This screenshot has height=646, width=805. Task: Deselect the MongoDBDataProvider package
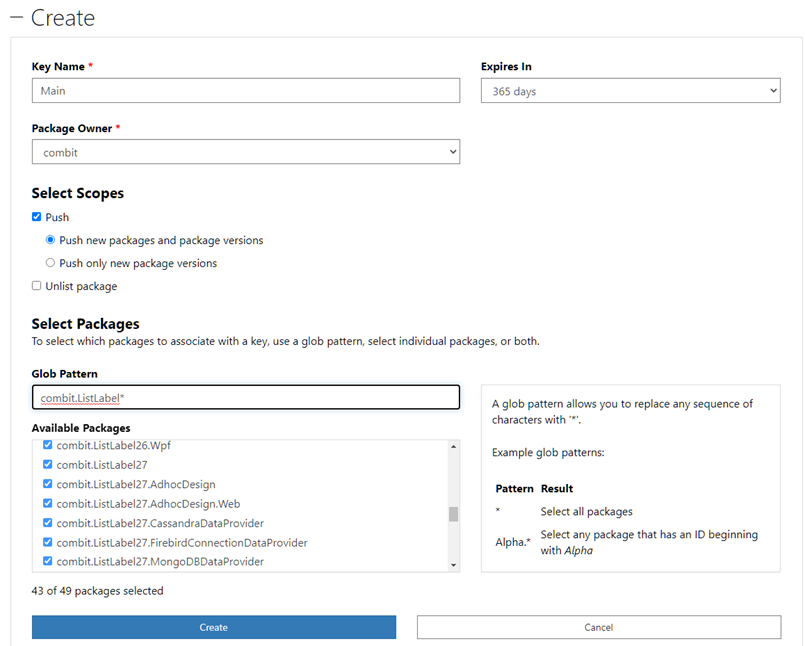click(x=46, y=561)
